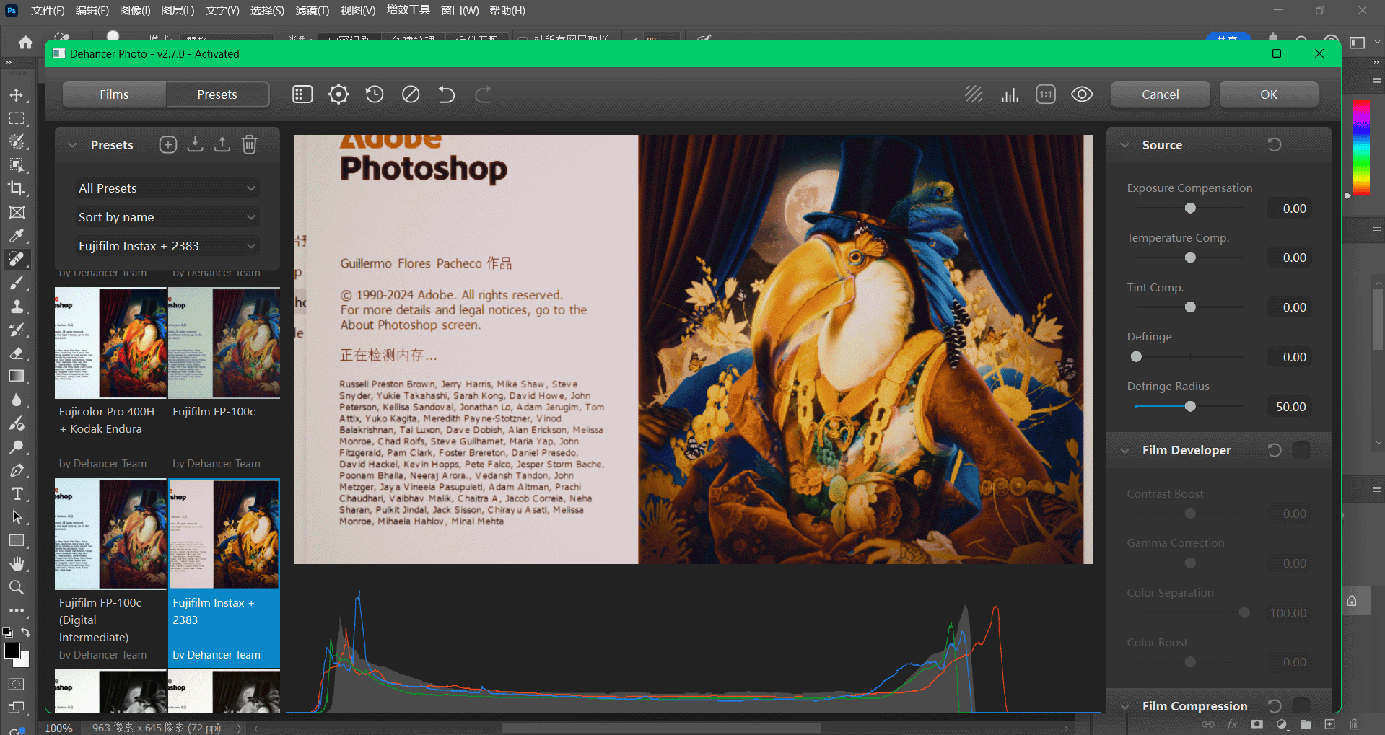Toggle the histogram bars icon
Screen dimensions: 1385x735
pos(1009,94)
